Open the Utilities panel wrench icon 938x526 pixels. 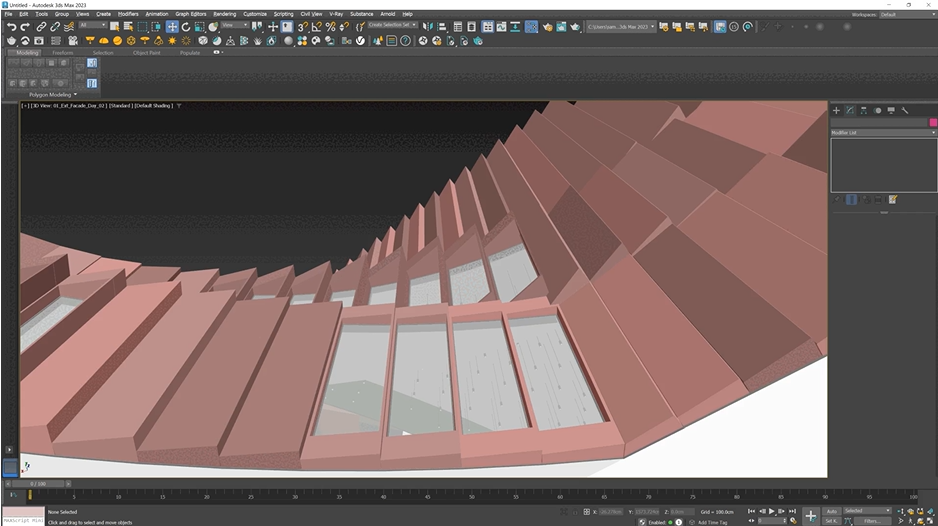pos(905,110)
